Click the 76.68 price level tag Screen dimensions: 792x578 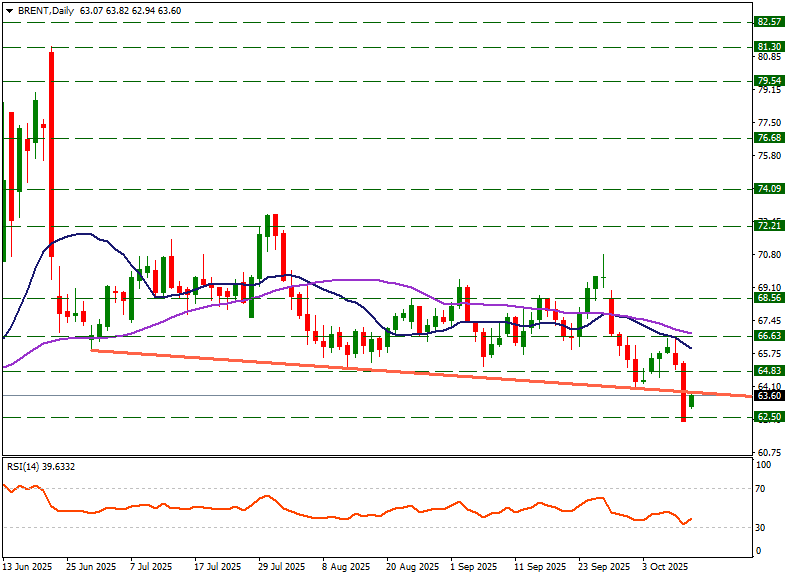tap(768, 138)
